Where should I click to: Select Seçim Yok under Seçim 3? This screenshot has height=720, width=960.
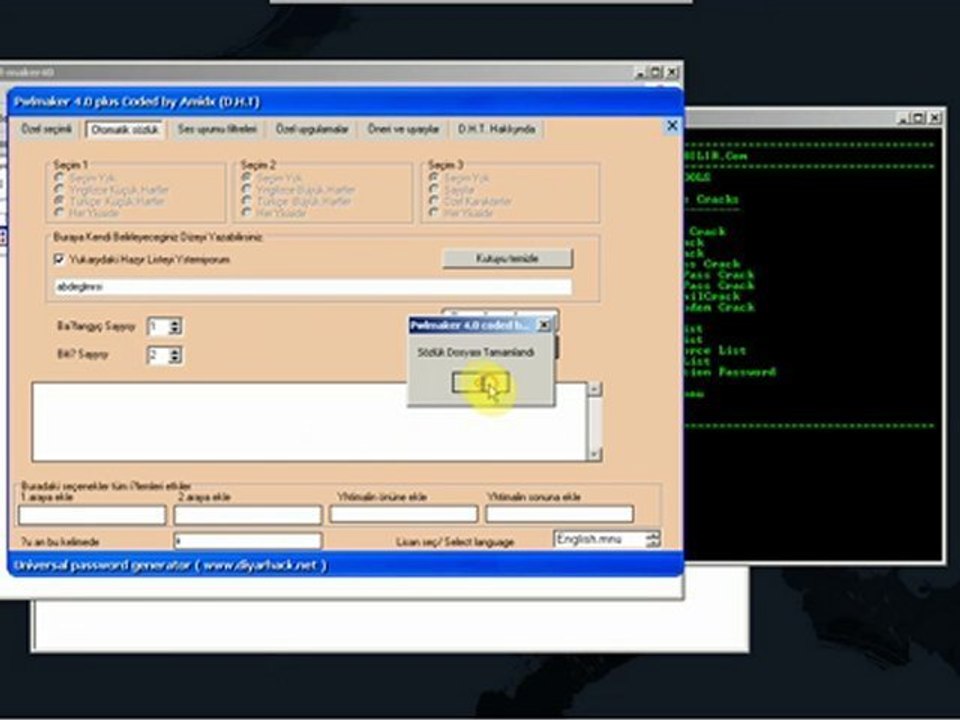(x=434, y=177)
